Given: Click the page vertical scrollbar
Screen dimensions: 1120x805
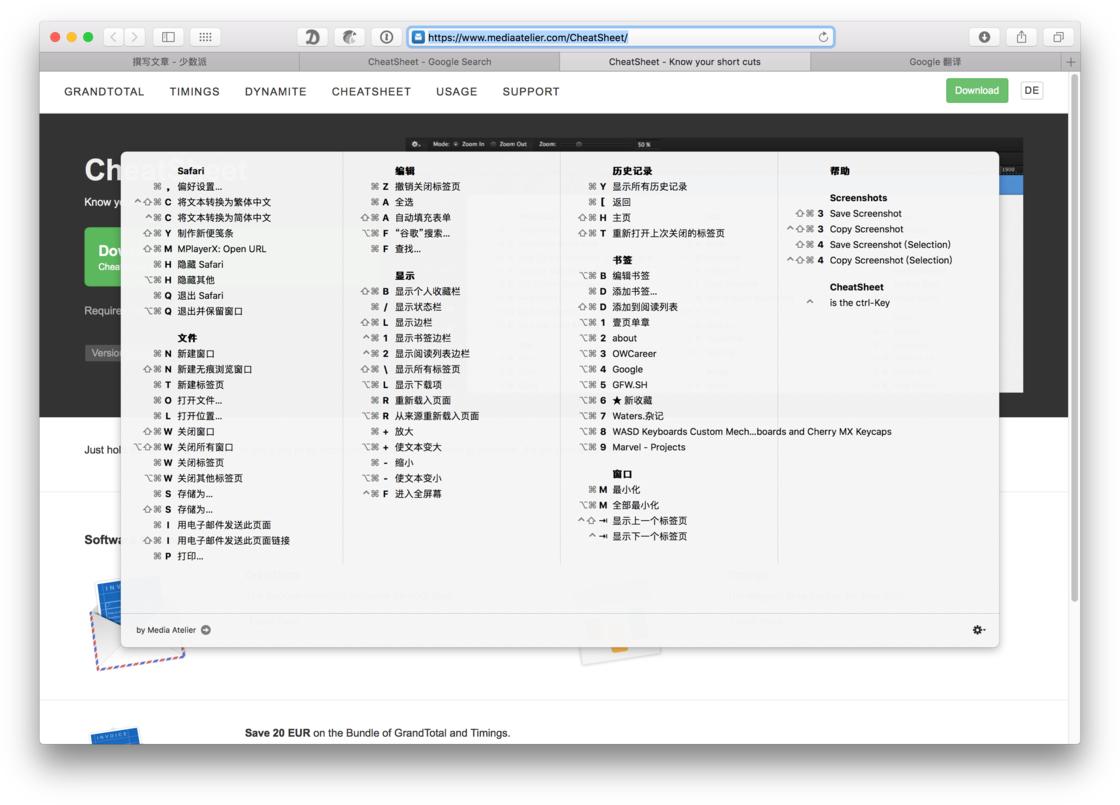Looking at the screenshot, I should 1074,338.
